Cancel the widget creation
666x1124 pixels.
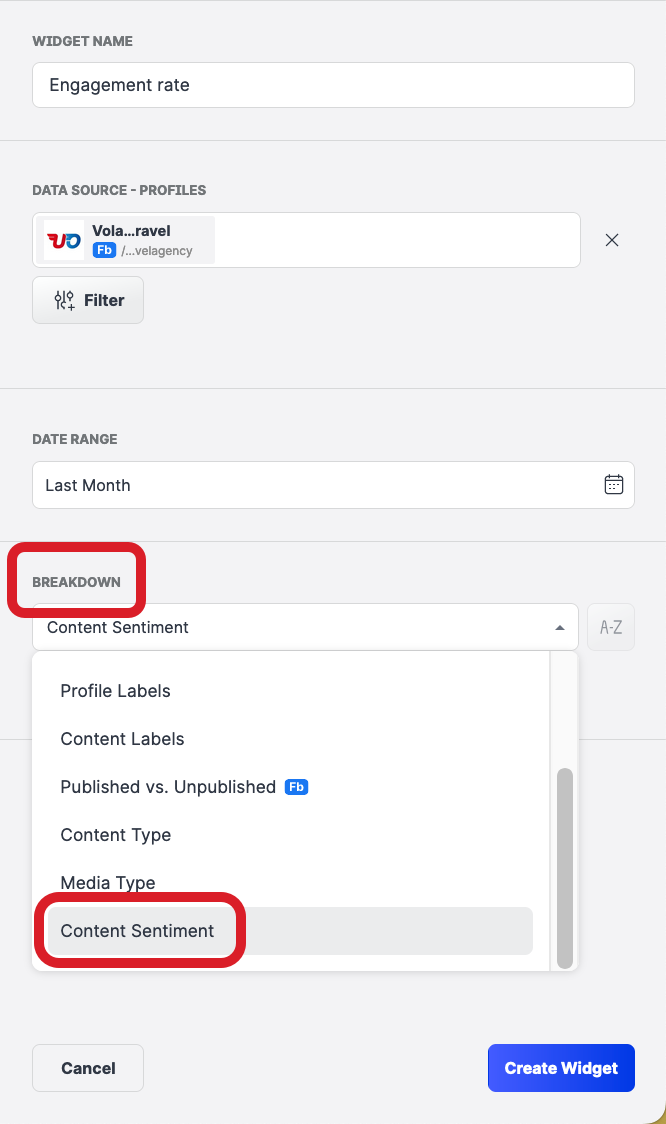pyautogui.click(x=87, y=1067)
